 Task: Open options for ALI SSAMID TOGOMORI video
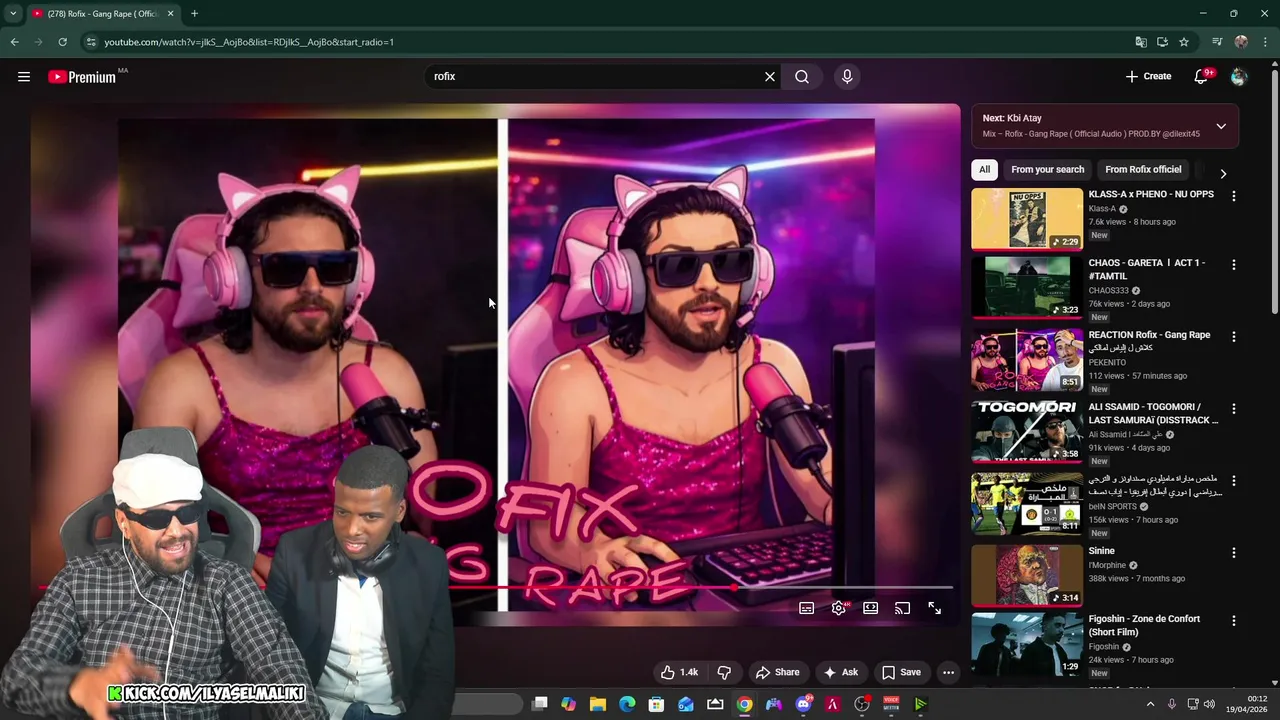point(1233,408)
